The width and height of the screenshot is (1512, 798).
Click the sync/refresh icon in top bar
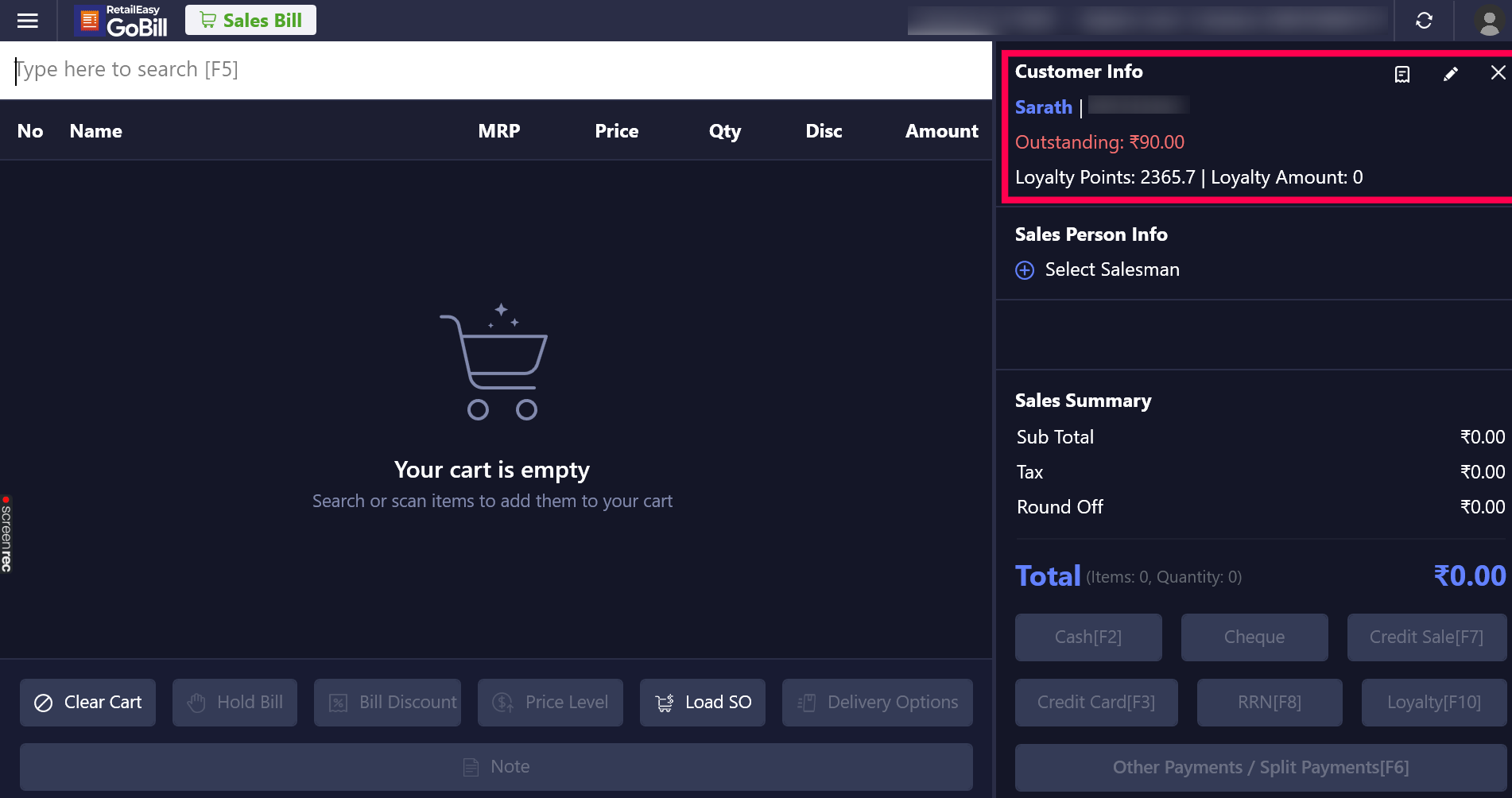1423,21
